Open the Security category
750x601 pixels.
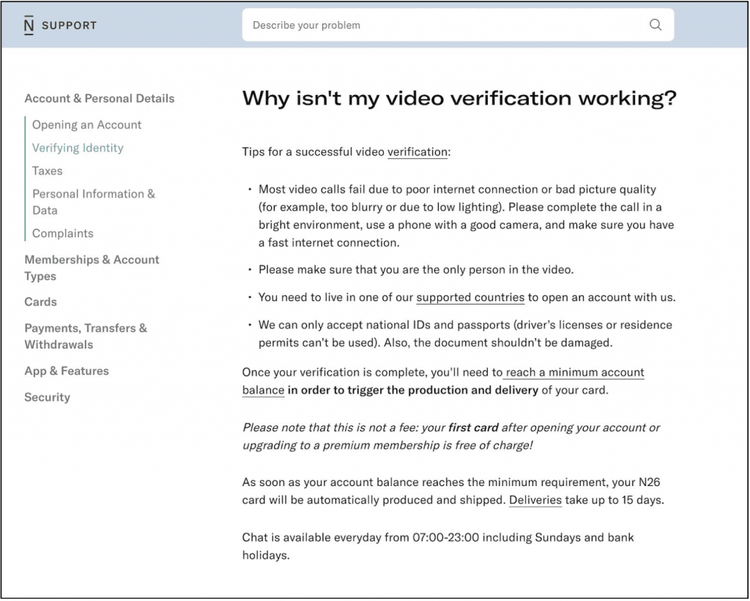[x=47, y=397]
